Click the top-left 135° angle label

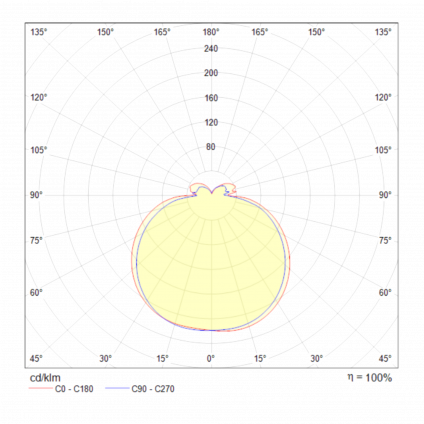39,32
